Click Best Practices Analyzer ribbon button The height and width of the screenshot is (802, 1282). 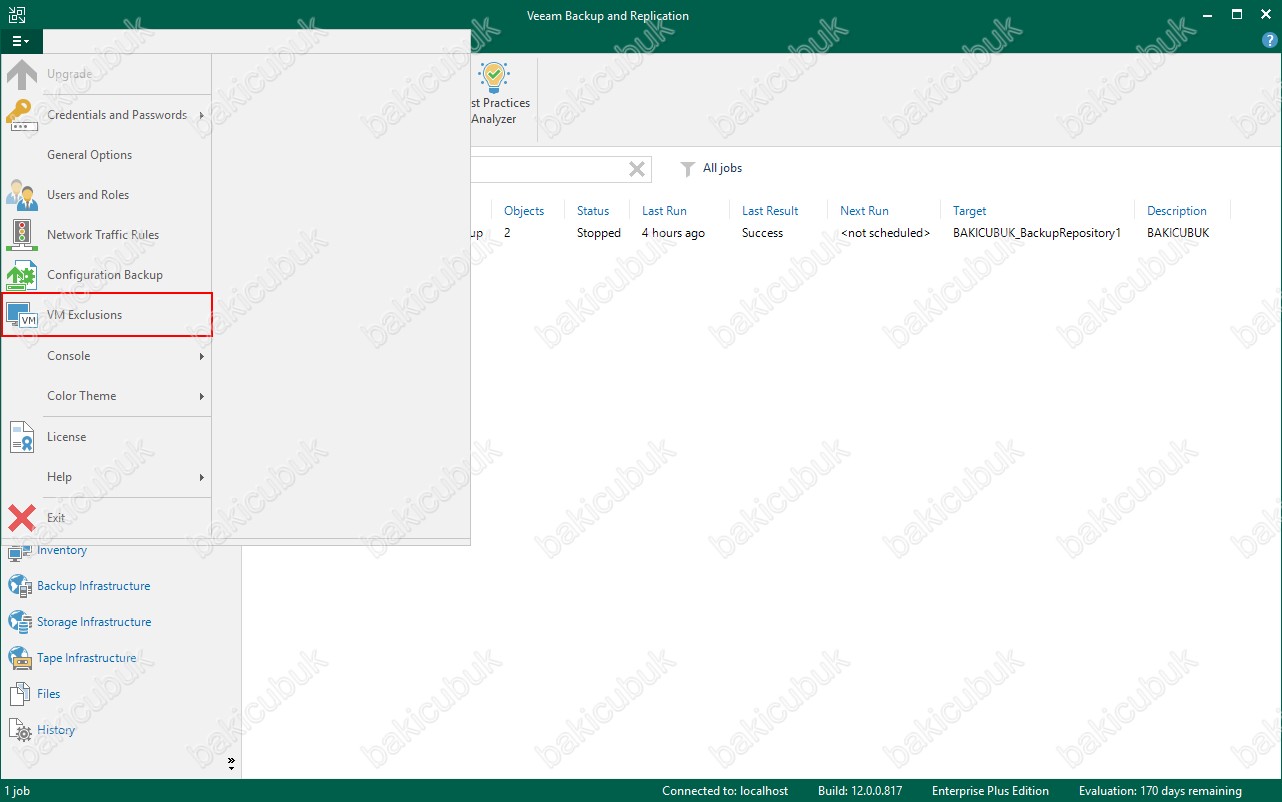[x=500, y=94]
